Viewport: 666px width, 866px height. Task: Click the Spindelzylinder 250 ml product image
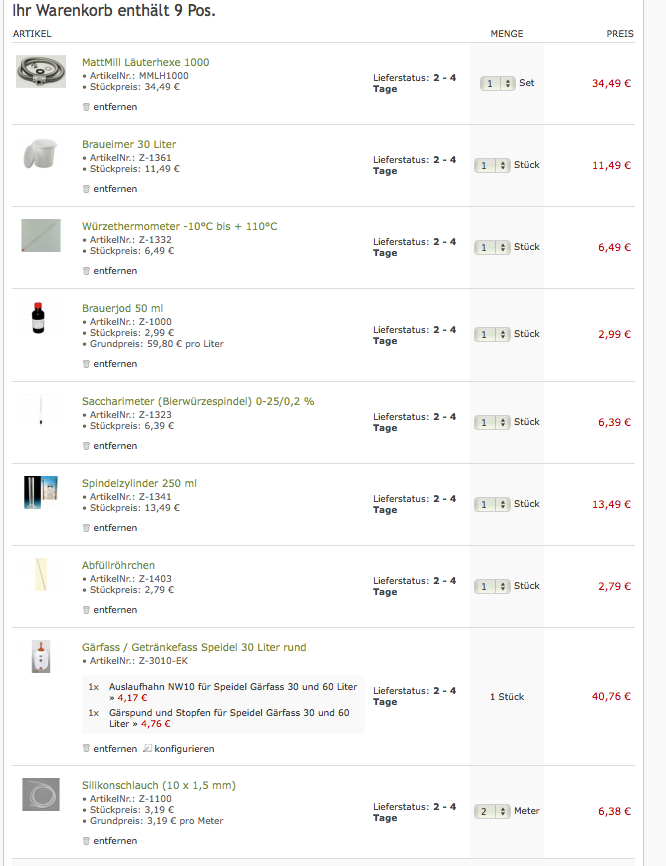pyautogui.click(x=41, y=492)
